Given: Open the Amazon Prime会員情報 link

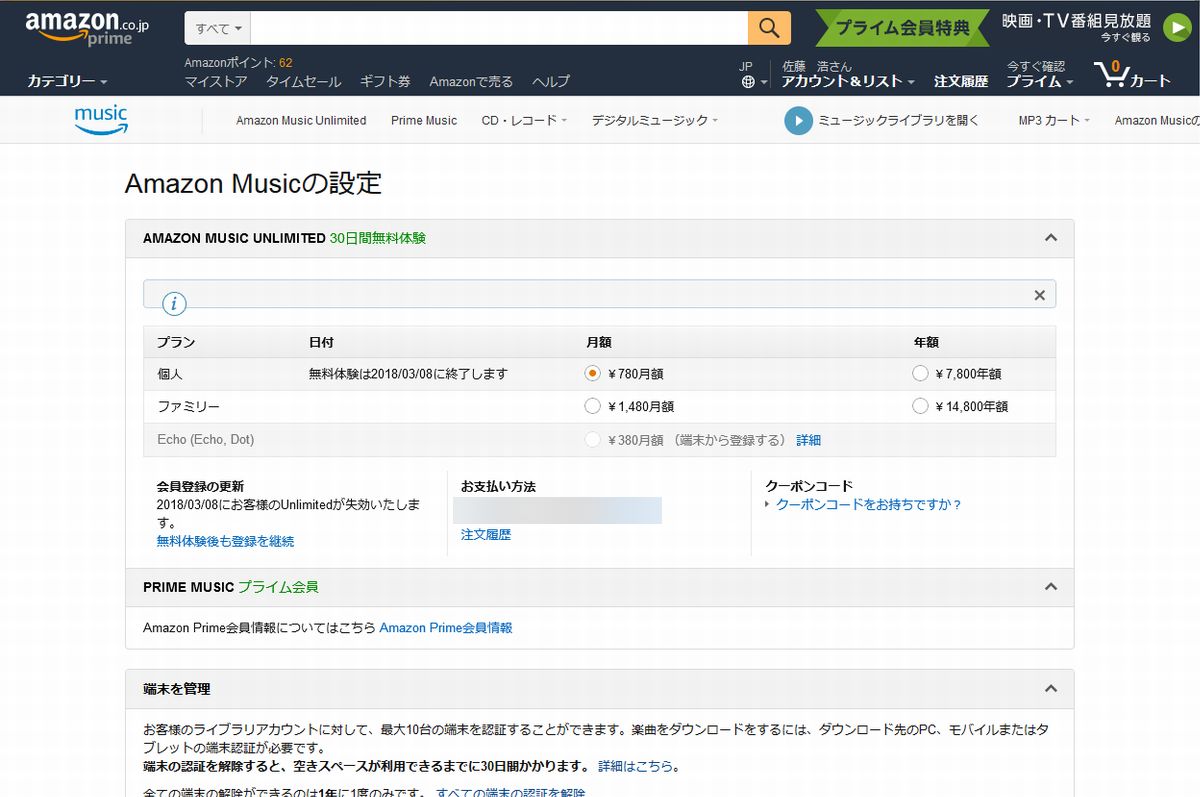Looking at the screenshot, I should tap(446, 628).
